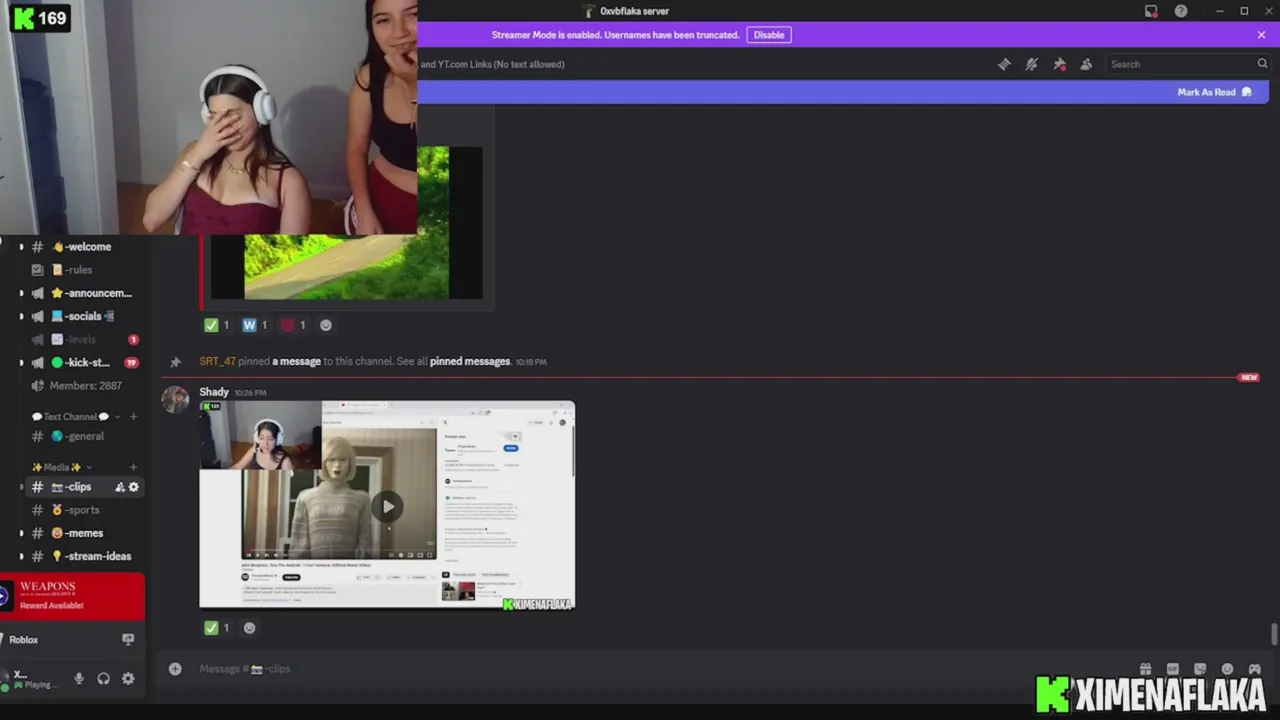1280x720 pixels.
Task: Click the W reaction emoji
Action: point(255,325)
